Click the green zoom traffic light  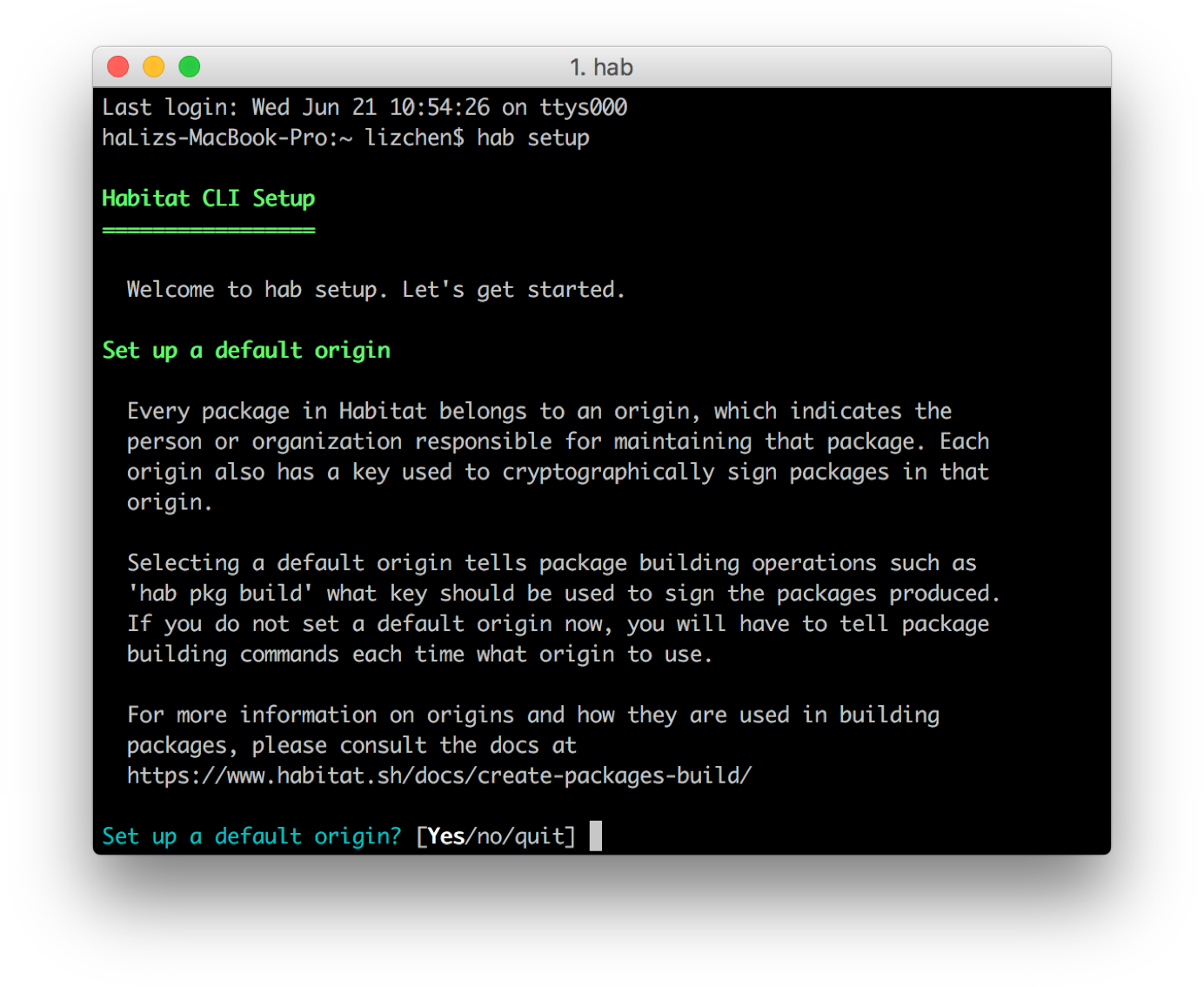coord(189,66)
